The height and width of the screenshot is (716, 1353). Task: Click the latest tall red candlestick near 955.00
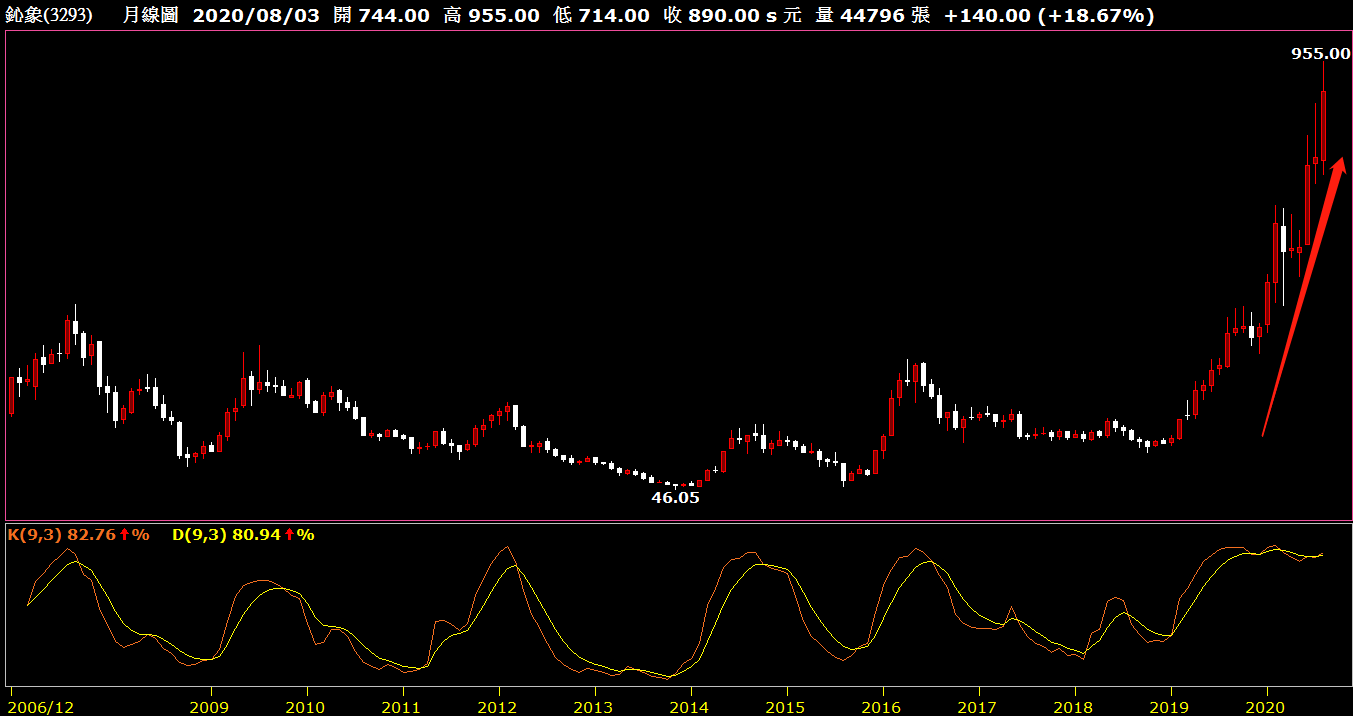click(x=1323, y=125)
